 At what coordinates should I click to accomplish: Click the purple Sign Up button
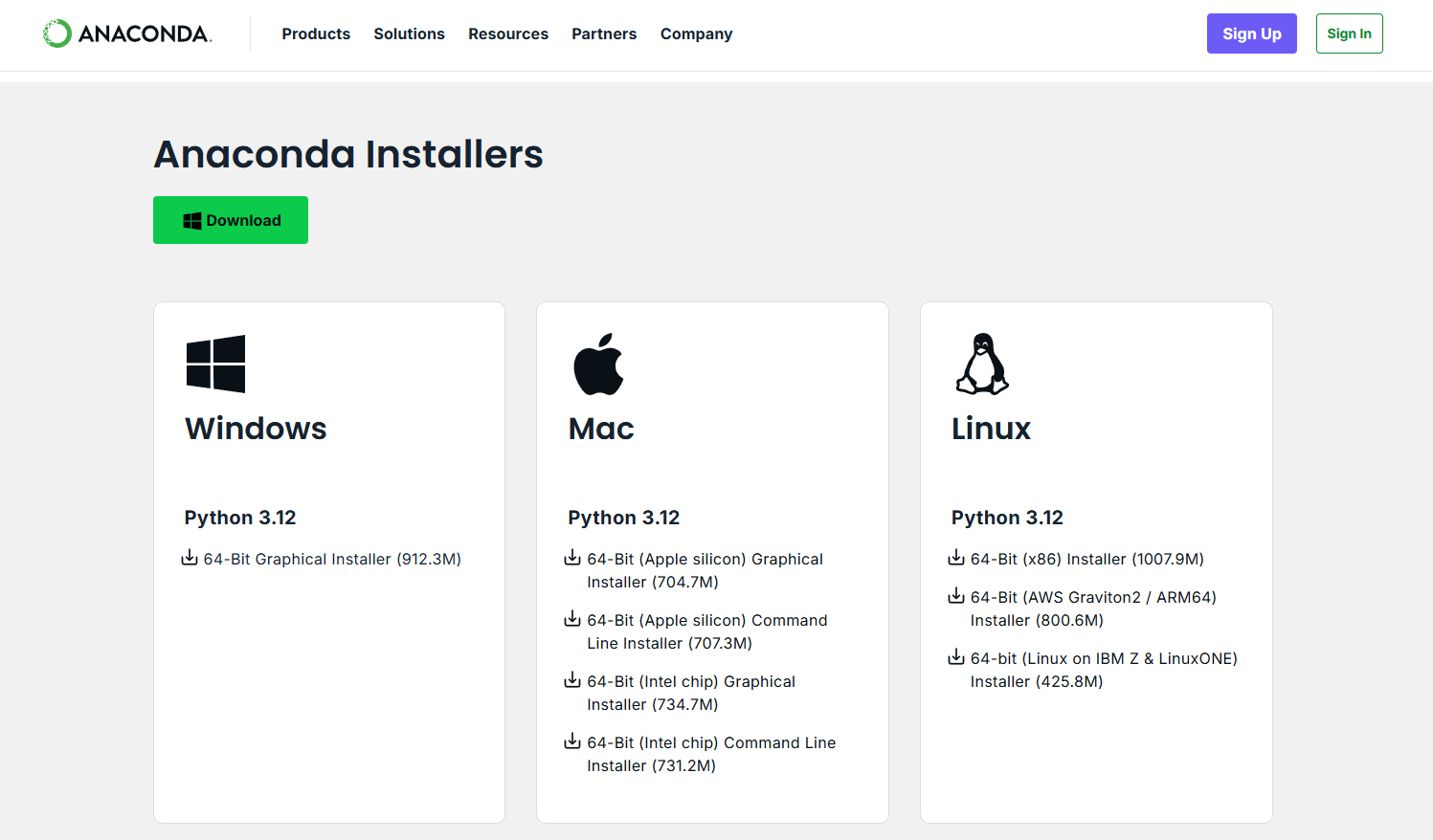pyautogui.click(x=1251, y=33)
